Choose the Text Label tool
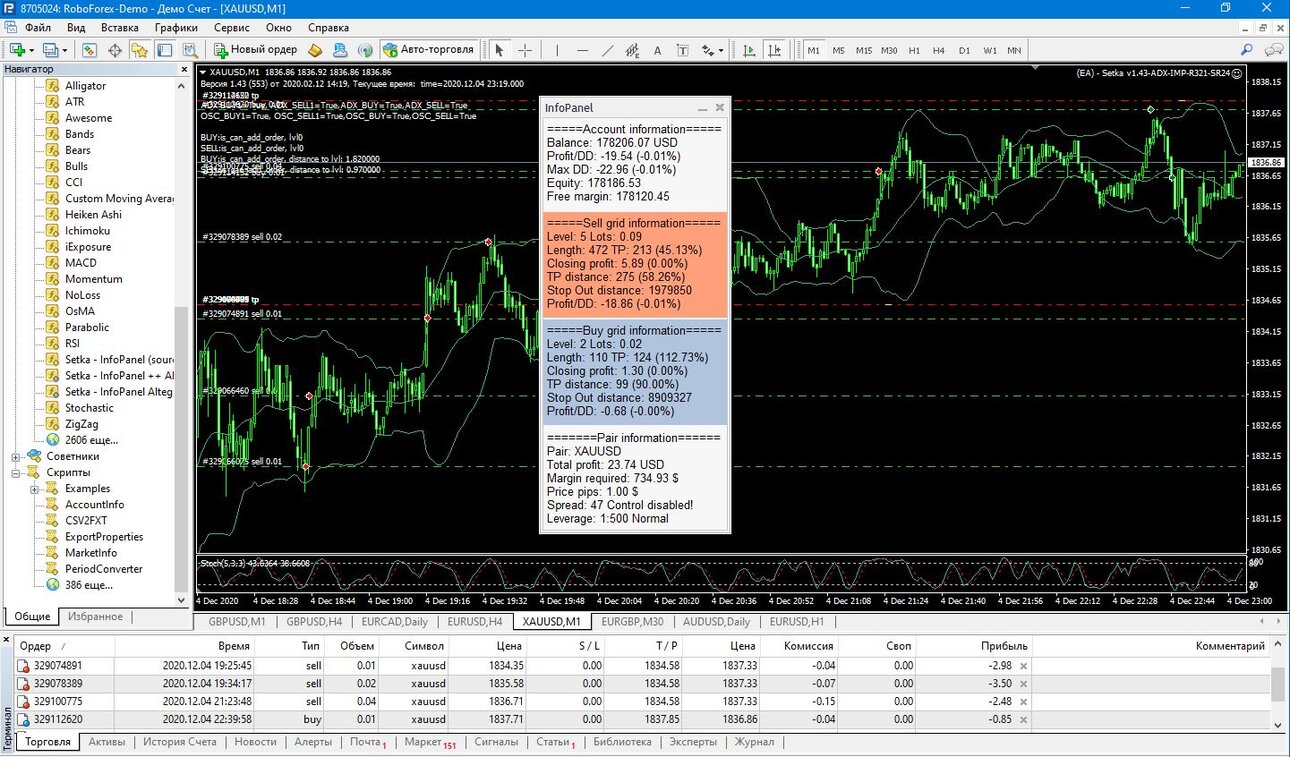The image size is (1290, 757). (x=682, y=49)
